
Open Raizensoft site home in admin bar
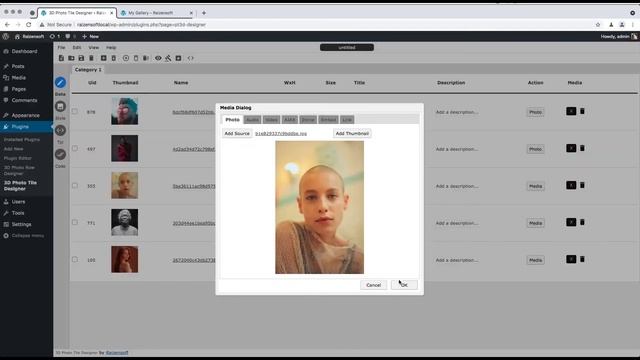(29, 36)
